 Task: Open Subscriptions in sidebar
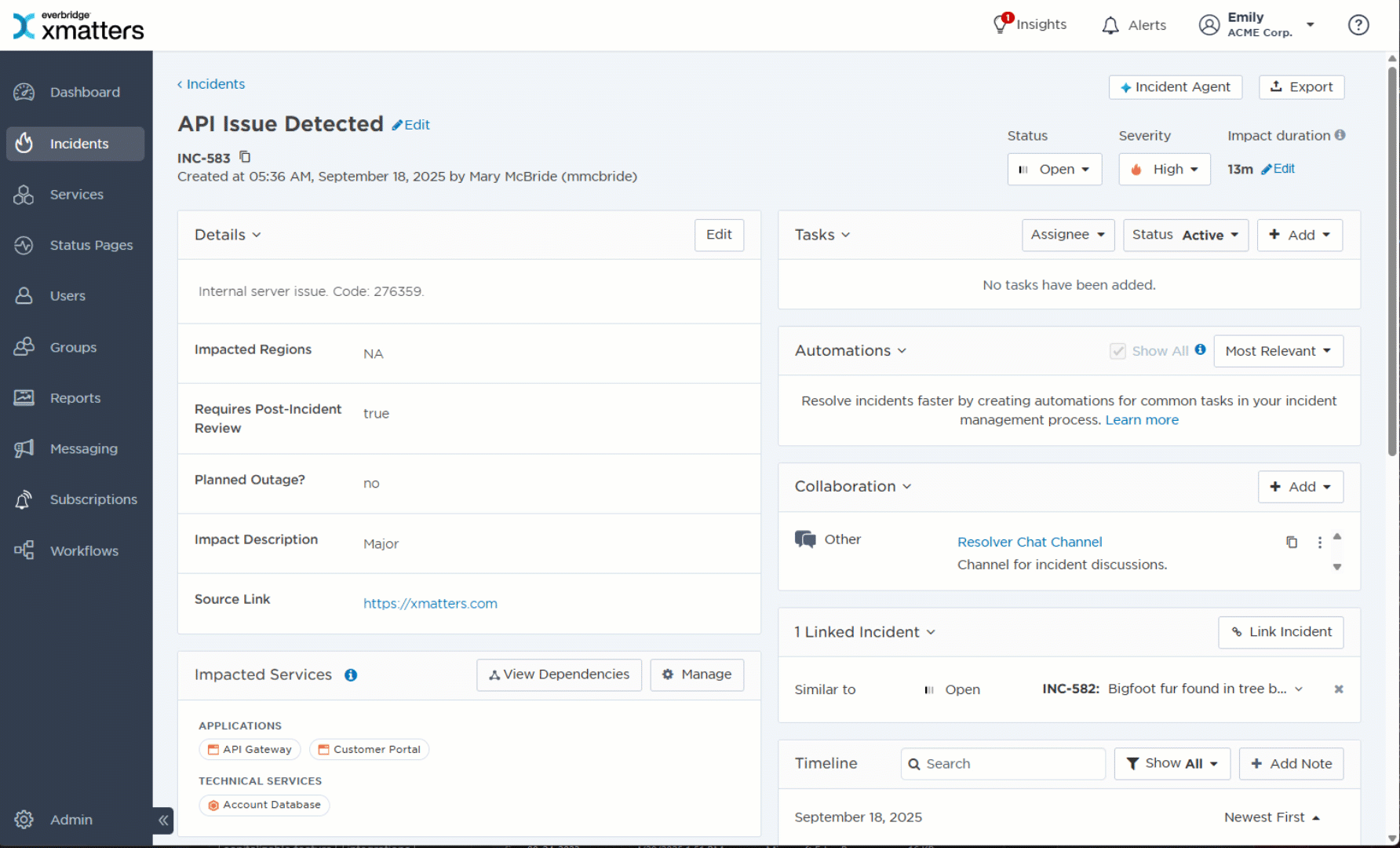click(75, 499)
